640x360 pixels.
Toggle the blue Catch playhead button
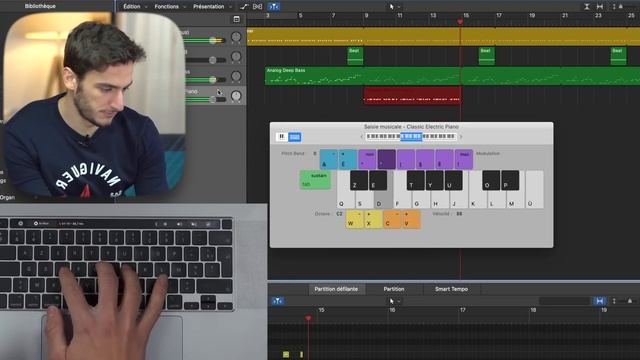[x=274, y=7]
